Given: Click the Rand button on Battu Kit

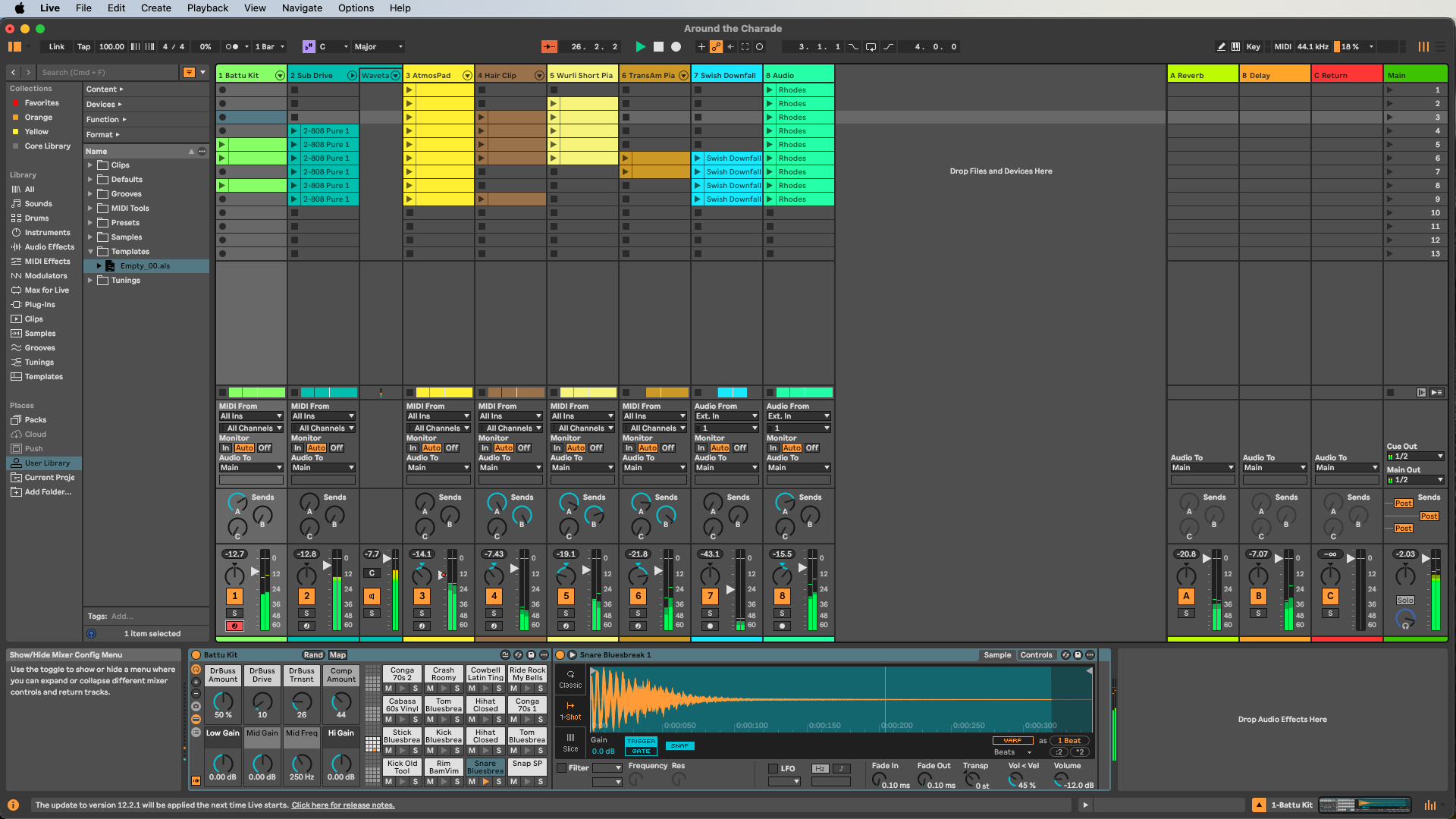Looking at the screenshot, I should pos(313,655).
